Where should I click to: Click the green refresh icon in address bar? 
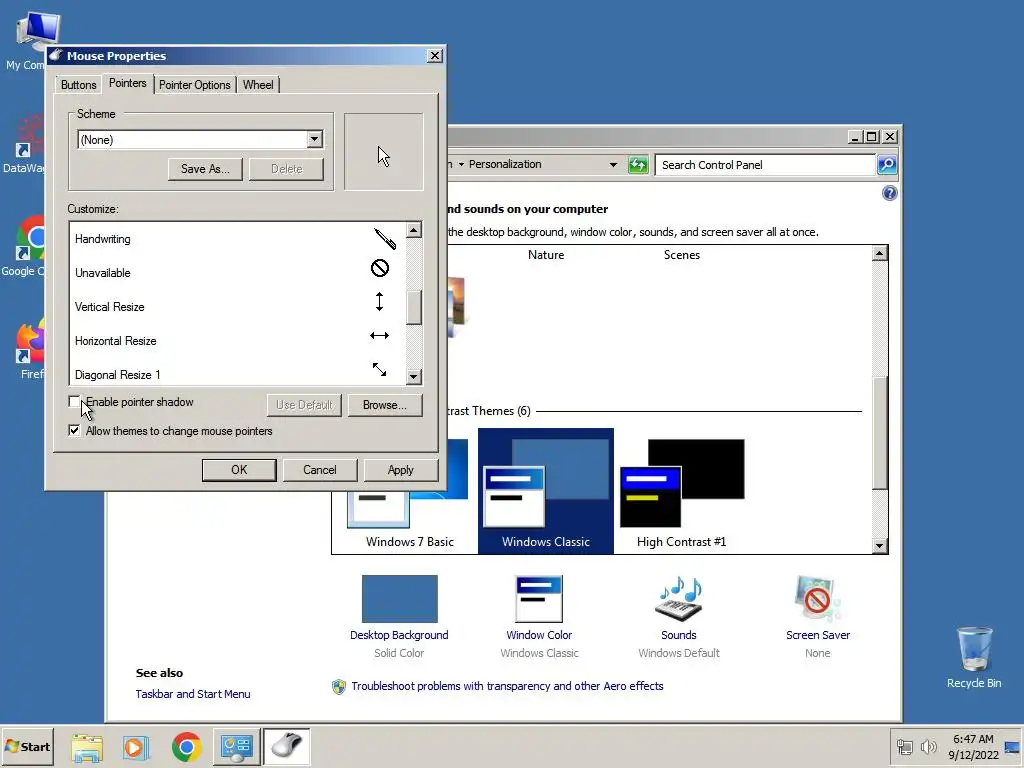[638, 165]
